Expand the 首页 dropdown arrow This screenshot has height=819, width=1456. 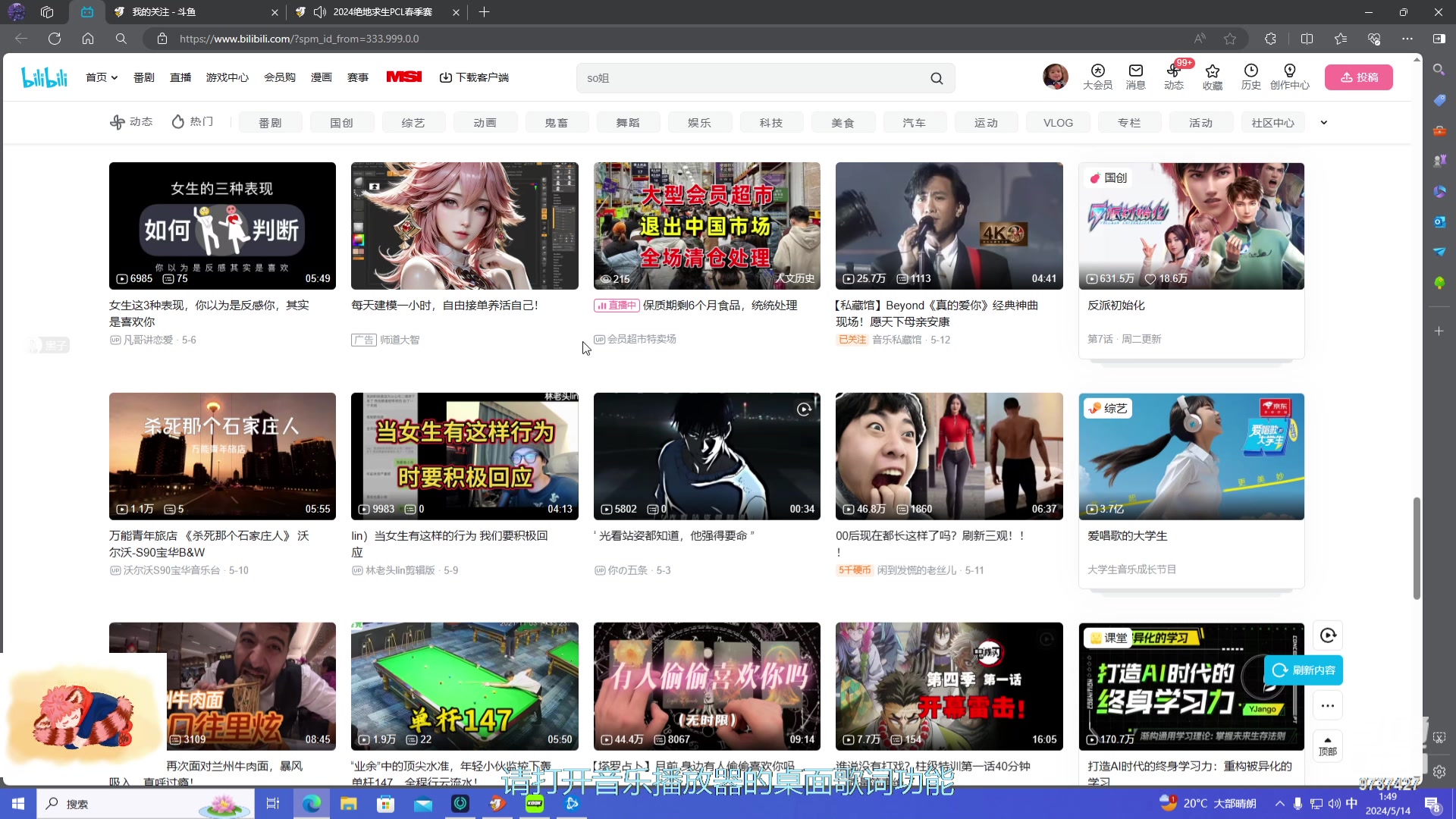[115, 77]
